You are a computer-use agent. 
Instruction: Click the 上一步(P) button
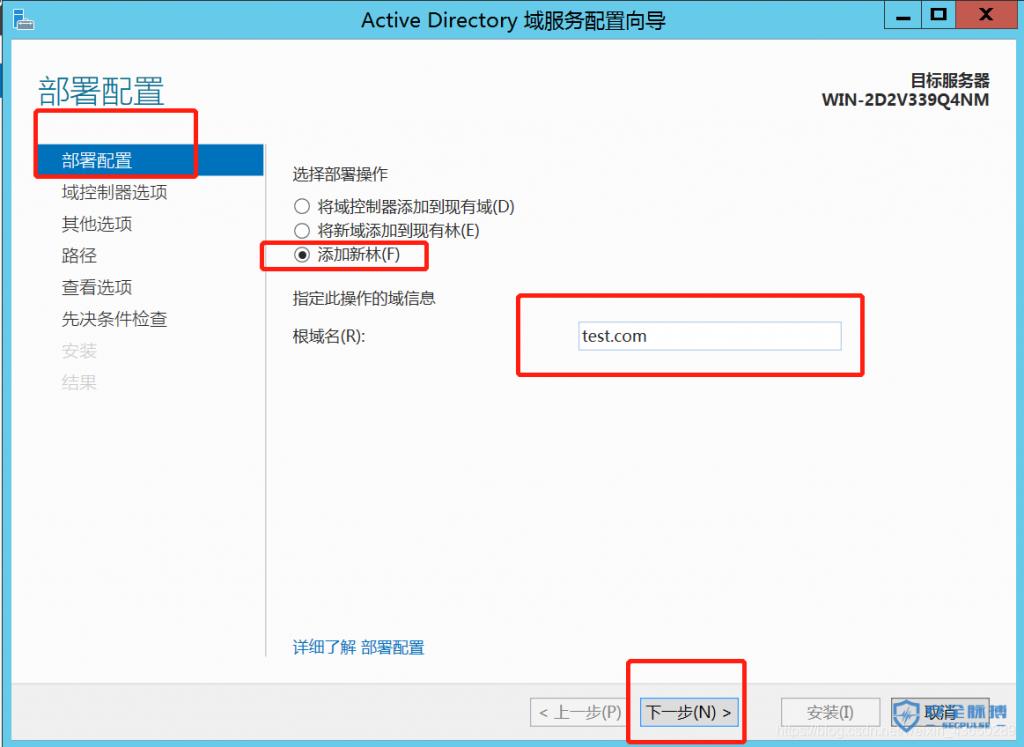pyautogui.click(x=579, y=712)
